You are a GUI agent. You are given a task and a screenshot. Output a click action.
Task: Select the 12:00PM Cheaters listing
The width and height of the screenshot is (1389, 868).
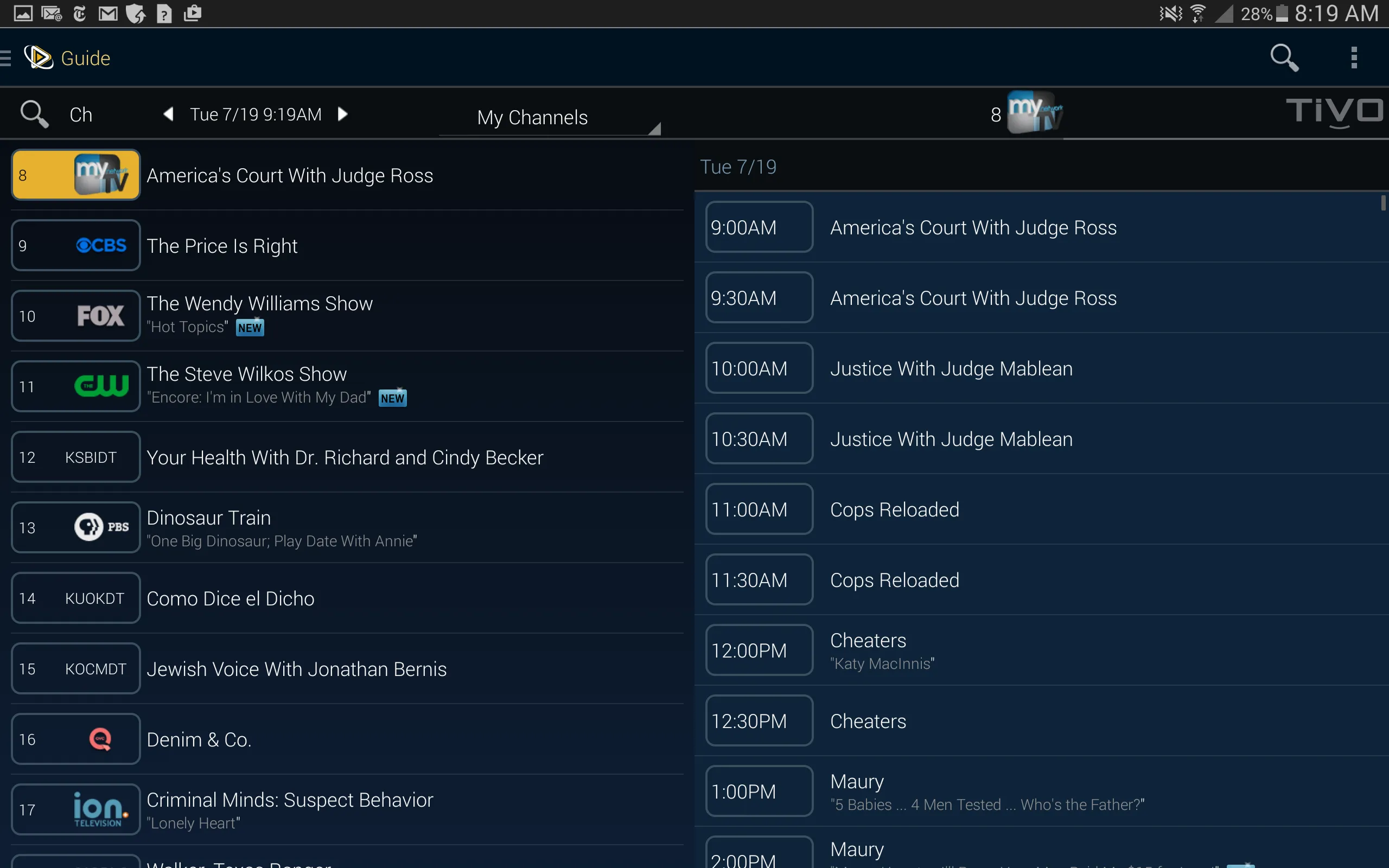pos(1041,650)
